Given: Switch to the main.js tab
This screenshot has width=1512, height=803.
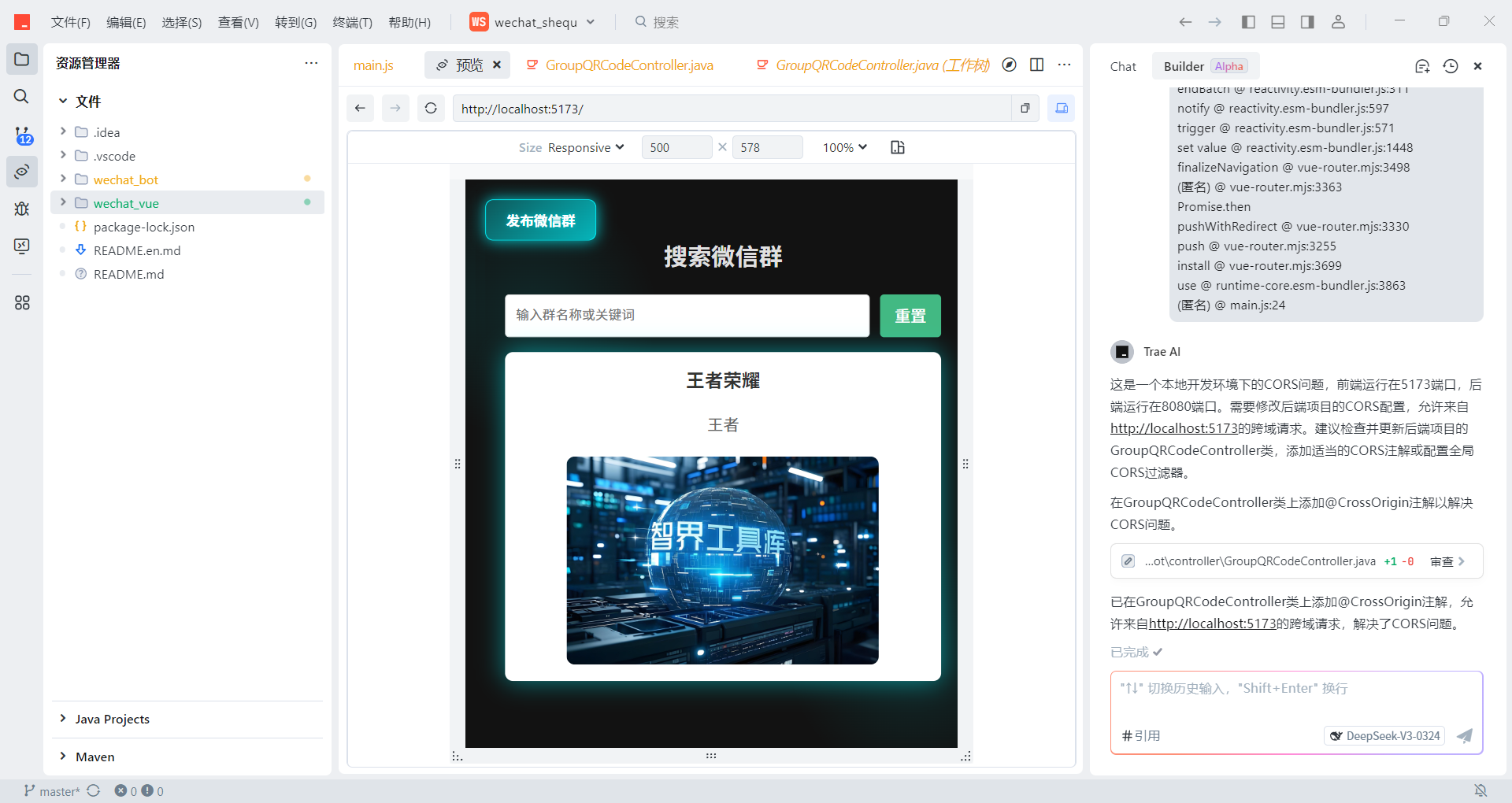Looking at the screenshot, I should pos(373,65).
